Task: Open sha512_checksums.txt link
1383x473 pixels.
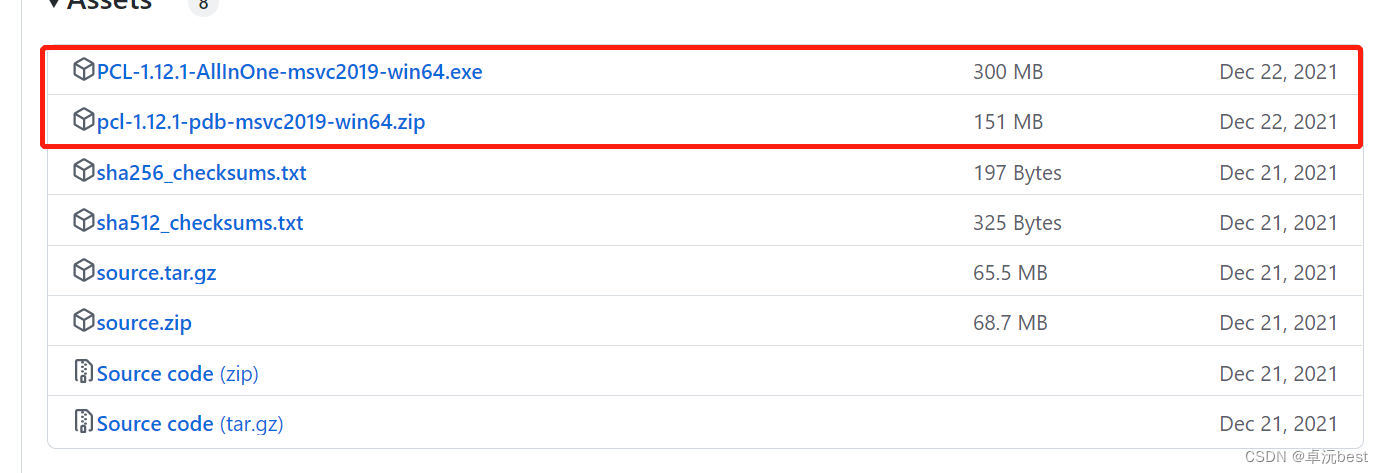Action: click(200, 223)
